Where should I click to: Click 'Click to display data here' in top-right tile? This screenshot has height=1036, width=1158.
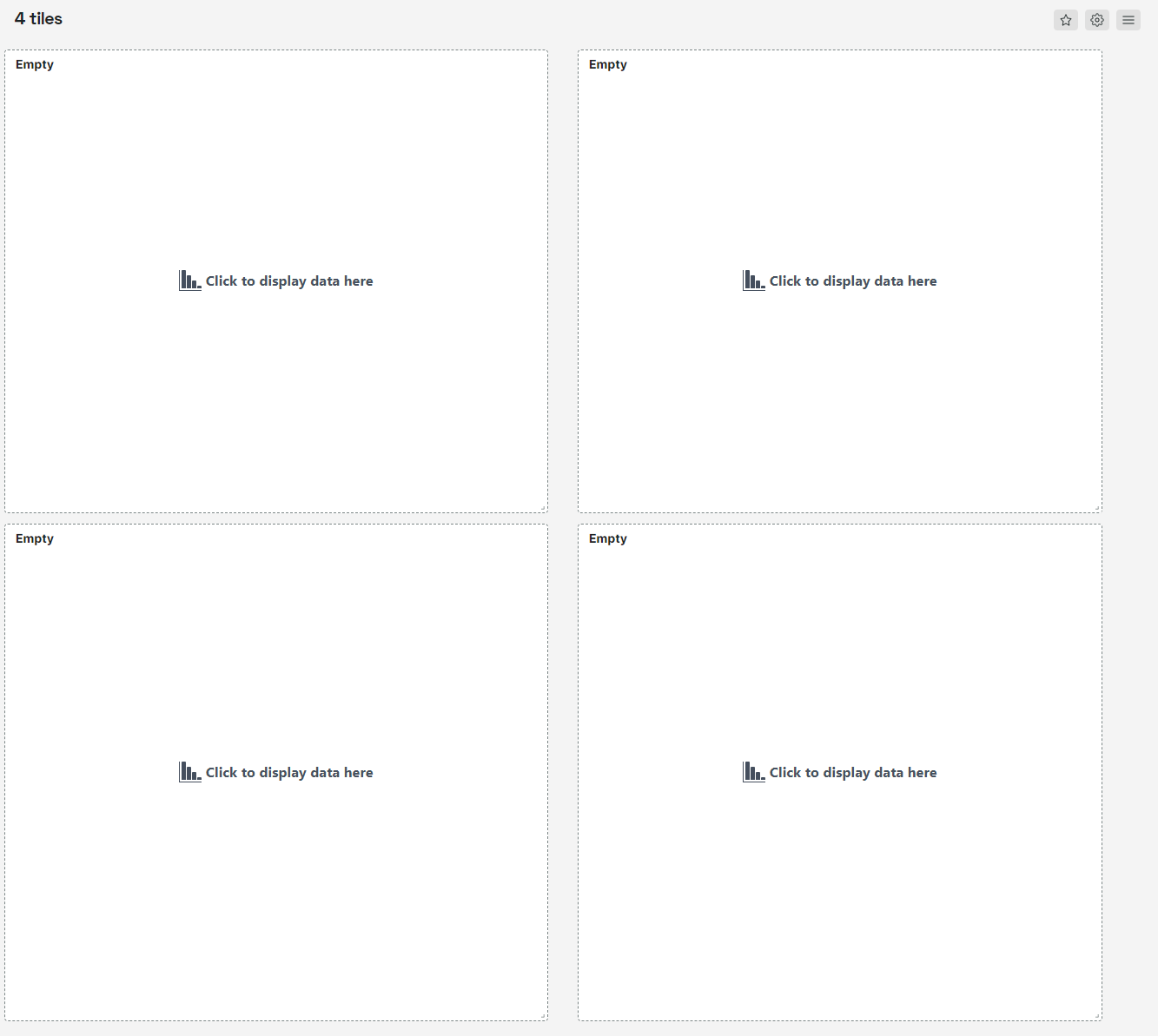point(853,281)
